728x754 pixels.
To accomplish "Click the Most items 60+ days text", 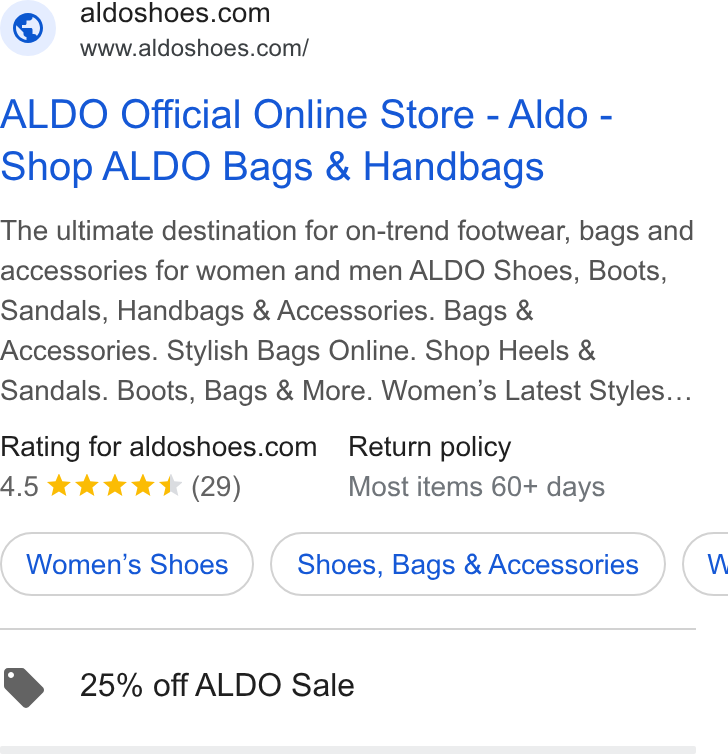I will [x=477, y=487].
